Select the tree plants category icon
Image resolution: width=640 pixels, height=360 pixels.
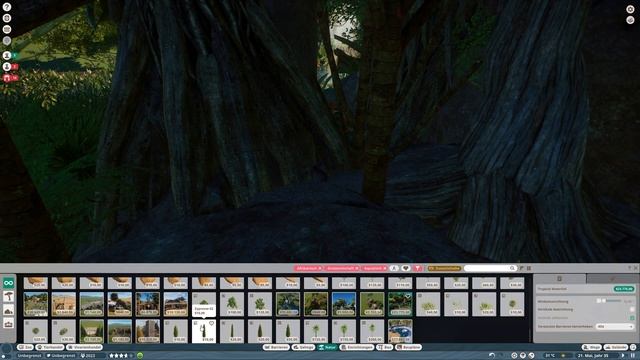(x=9, y=296)
